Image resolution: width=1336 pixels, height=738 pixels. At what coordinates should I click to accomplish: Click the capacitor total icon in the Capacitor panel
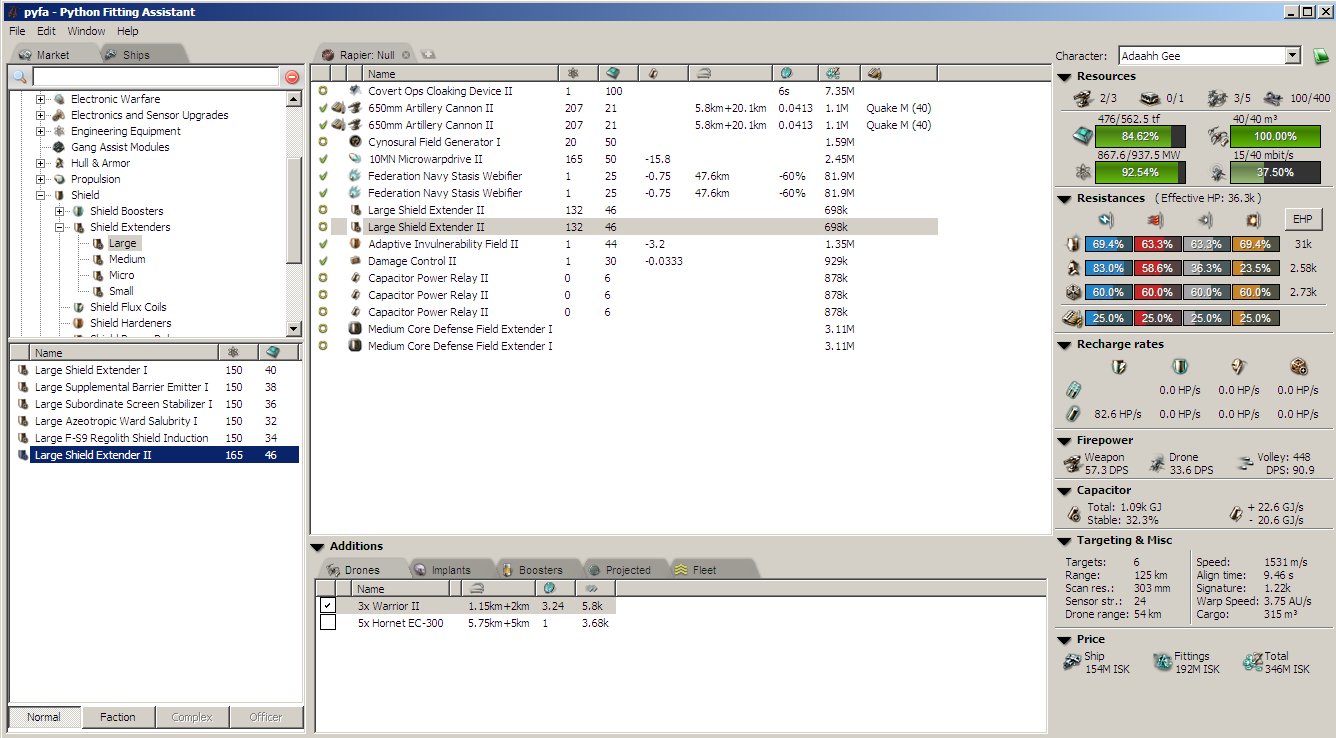[1074, 513]
